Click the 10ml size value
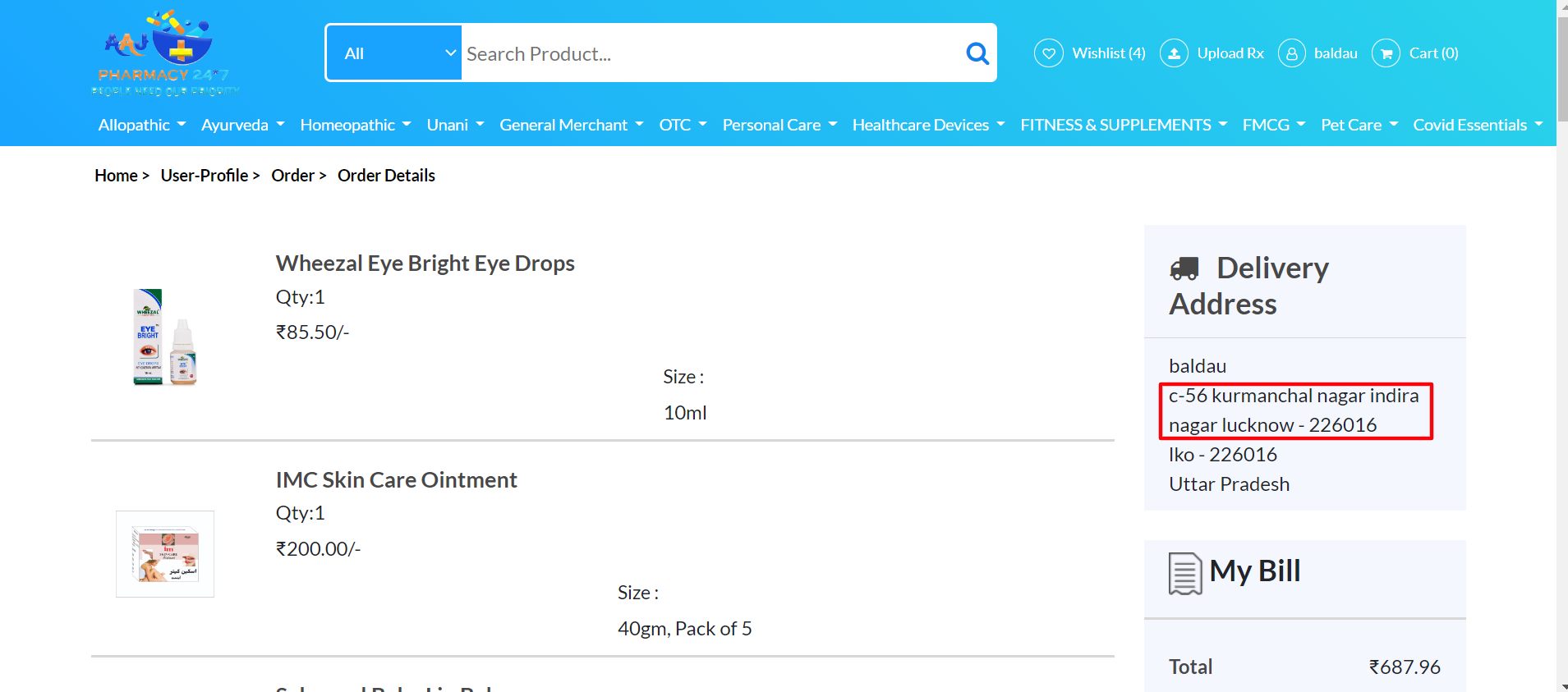The width and height of the screenshot is (1568, 692). tap(685, 413)
